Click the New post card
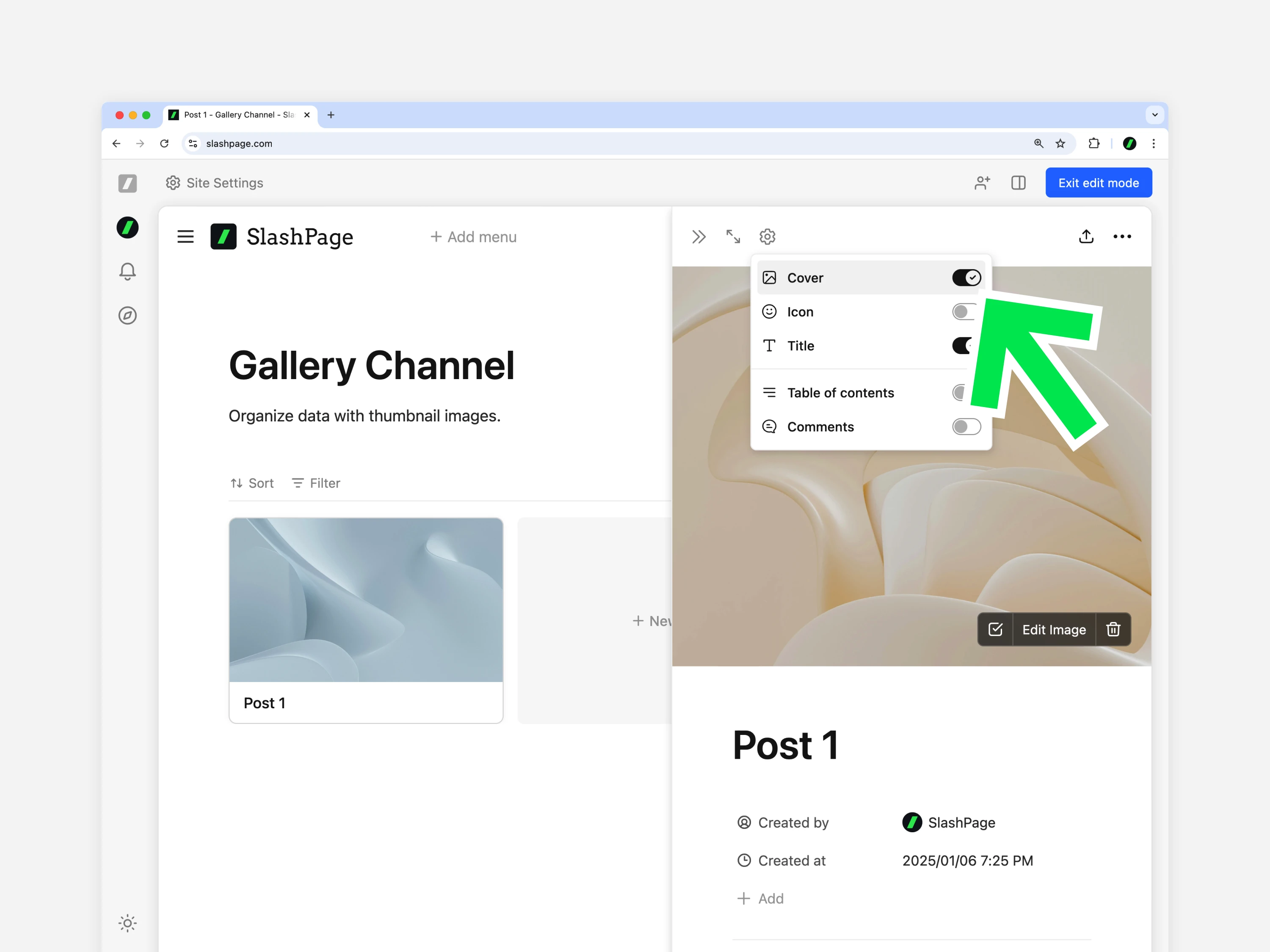 tap(595, 620)
